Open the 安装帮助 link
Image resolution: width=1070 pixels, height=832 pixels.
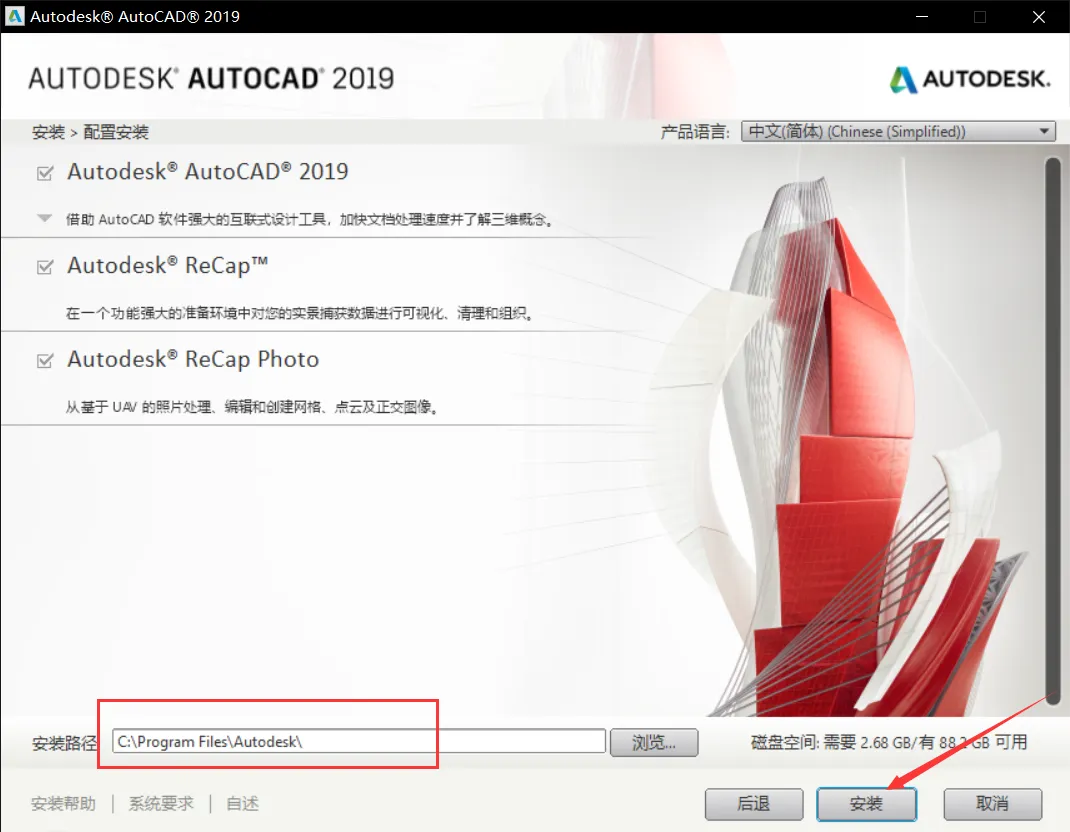click(63, 803)
